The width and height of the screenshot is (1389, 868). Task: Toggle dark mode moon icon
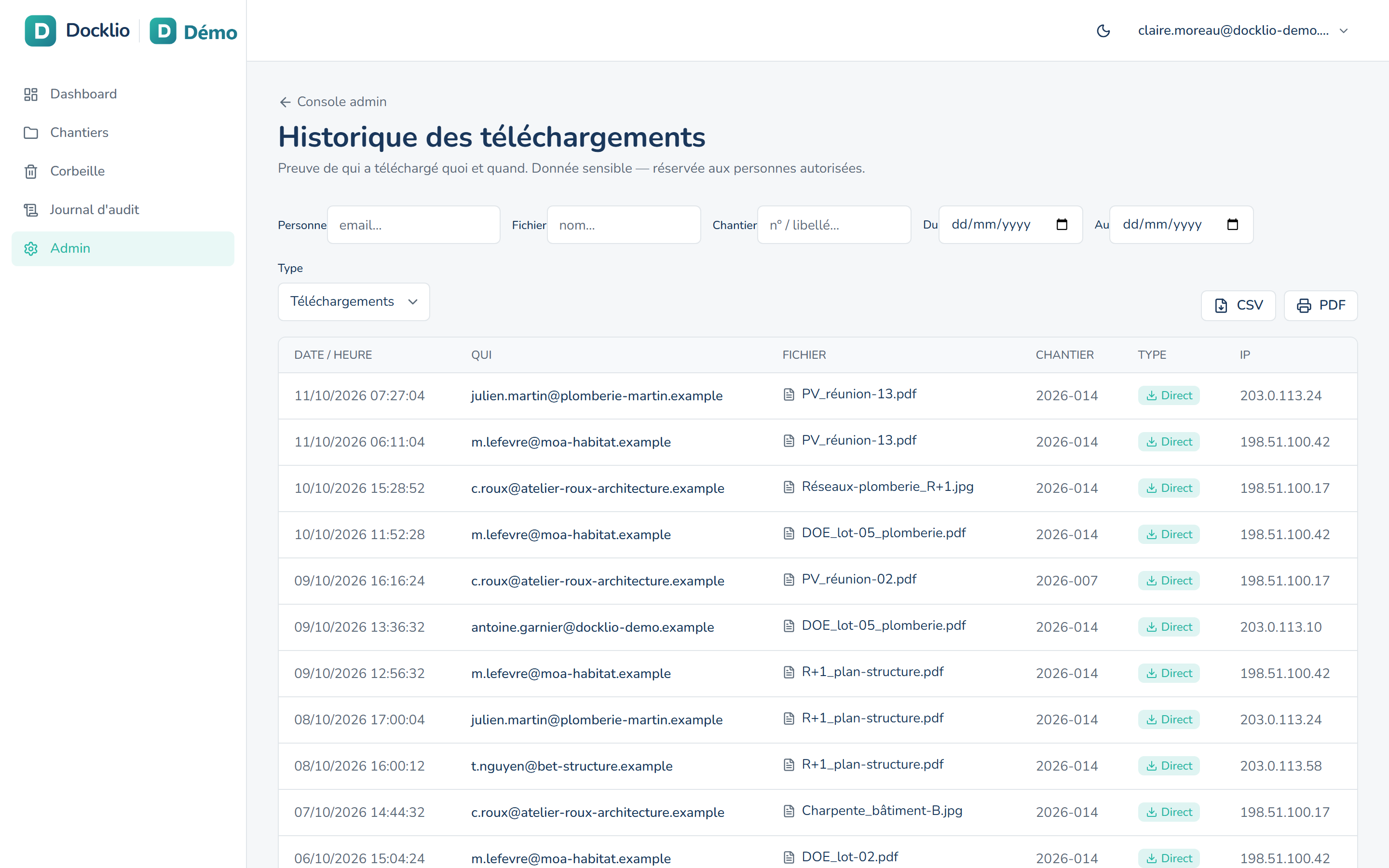click(1103, 30)
